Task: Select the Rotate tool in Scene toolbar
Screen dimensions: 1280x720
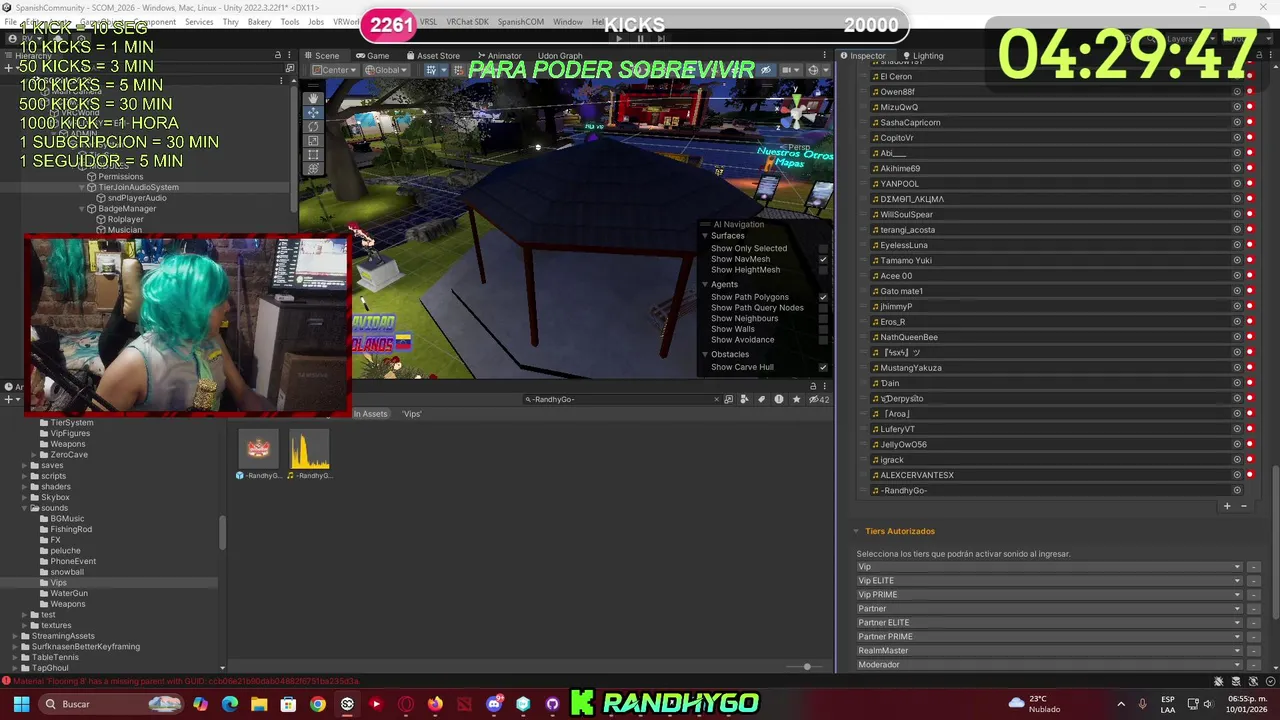Action: [x=313, y=126]
